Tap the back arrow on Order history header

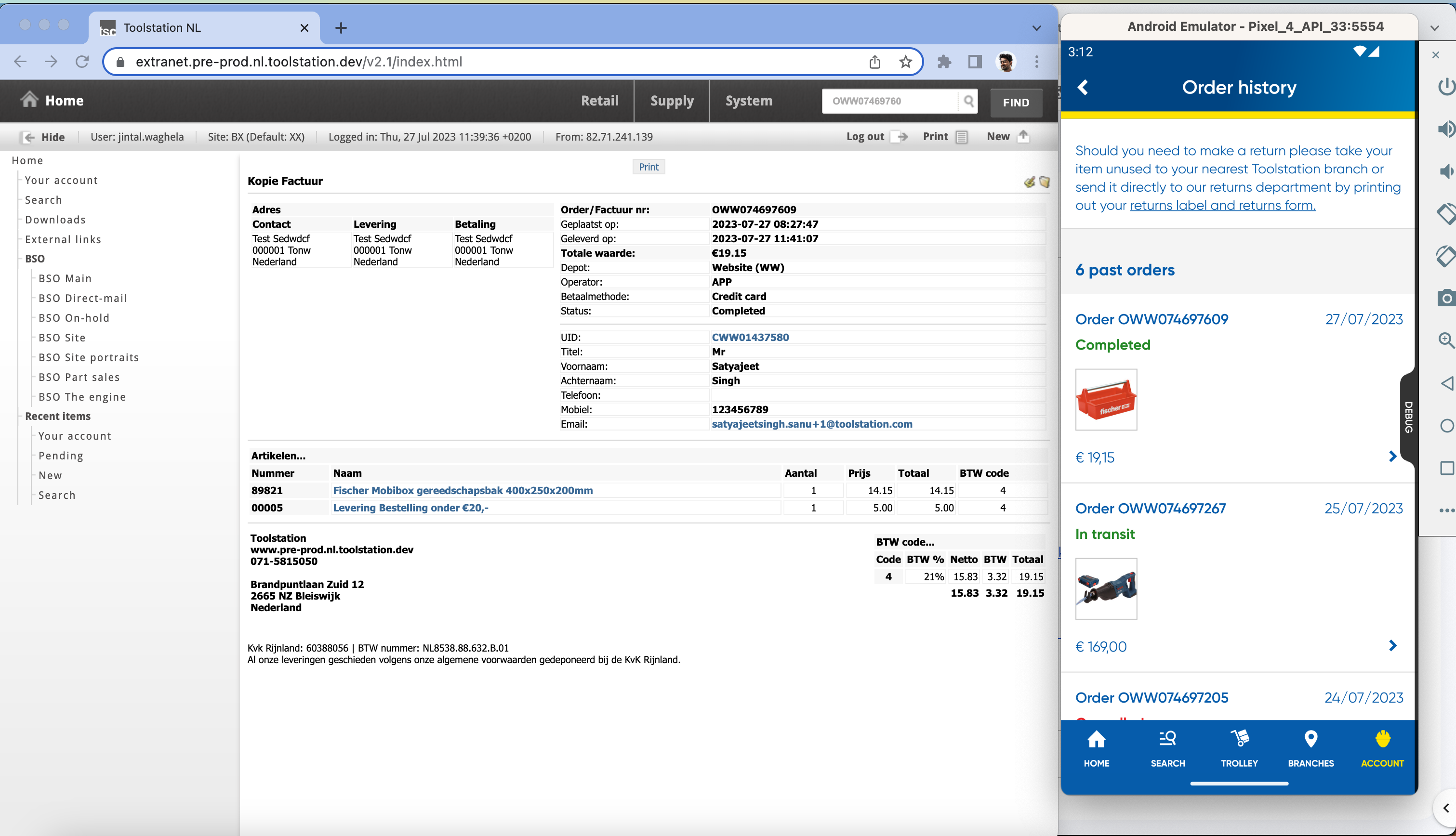[x=1083, y=87]
